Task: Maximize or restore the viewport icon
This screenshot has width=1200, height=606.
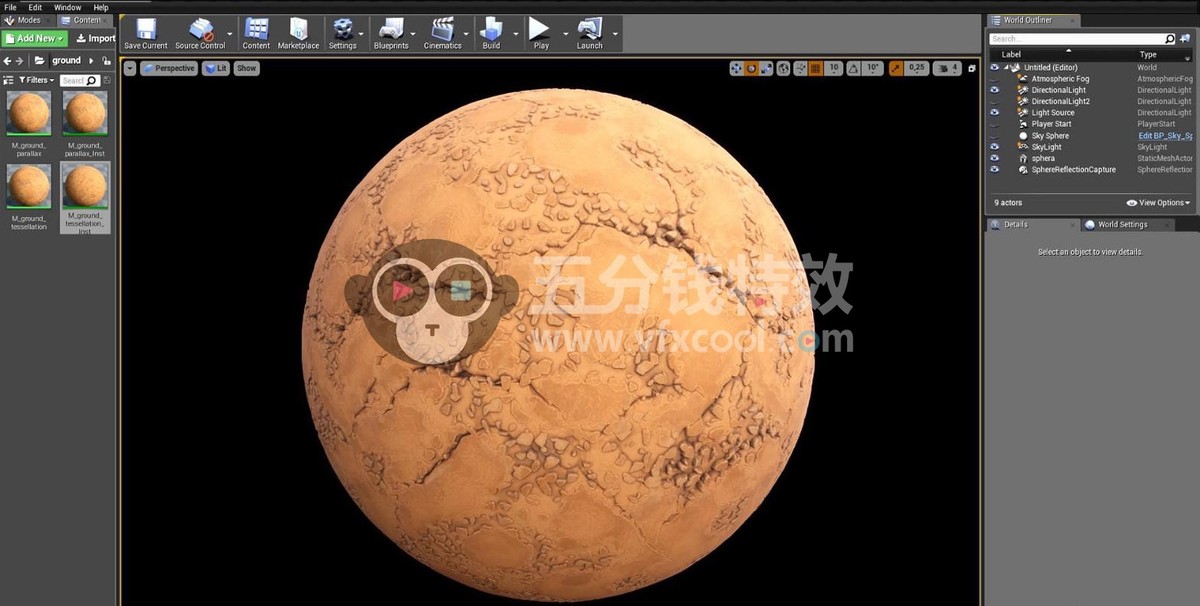Action: pyautogui.click(x=972, y=69)
